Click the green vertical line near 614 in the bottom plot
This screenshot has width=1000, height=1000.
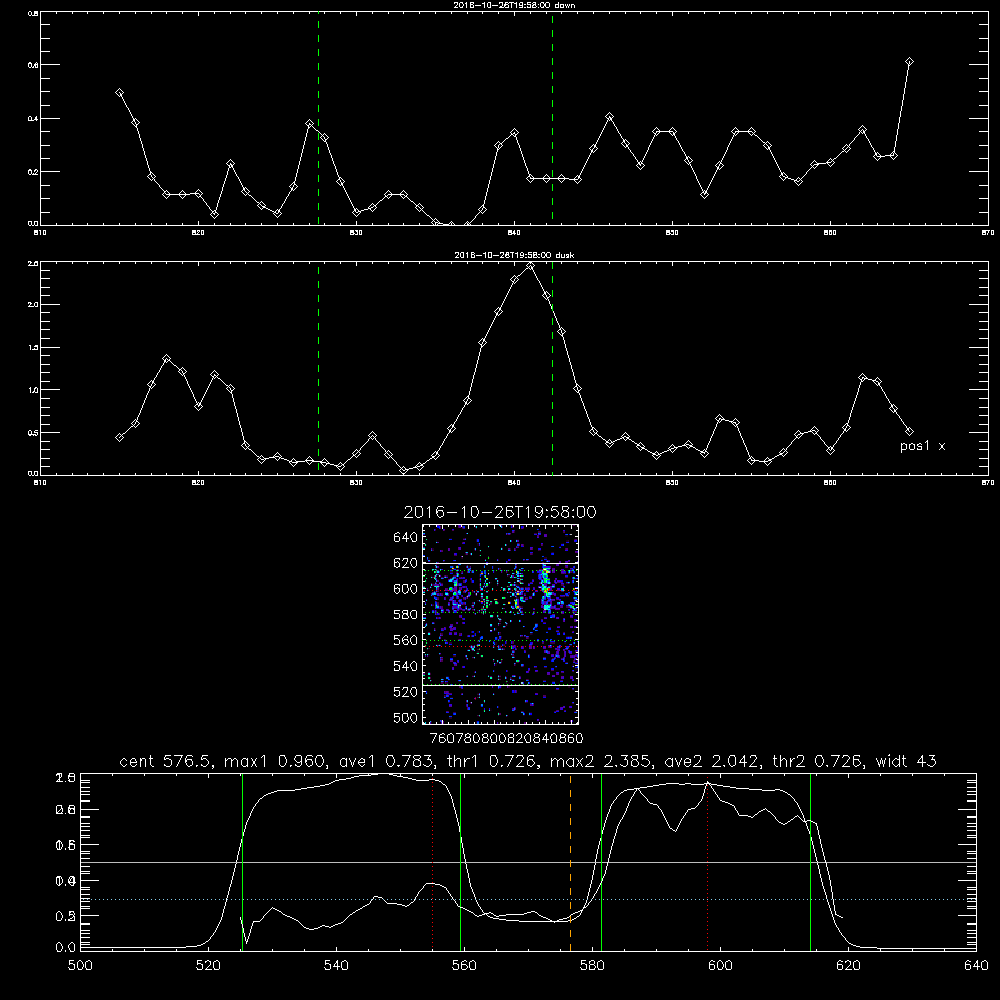tap(810, 862)
